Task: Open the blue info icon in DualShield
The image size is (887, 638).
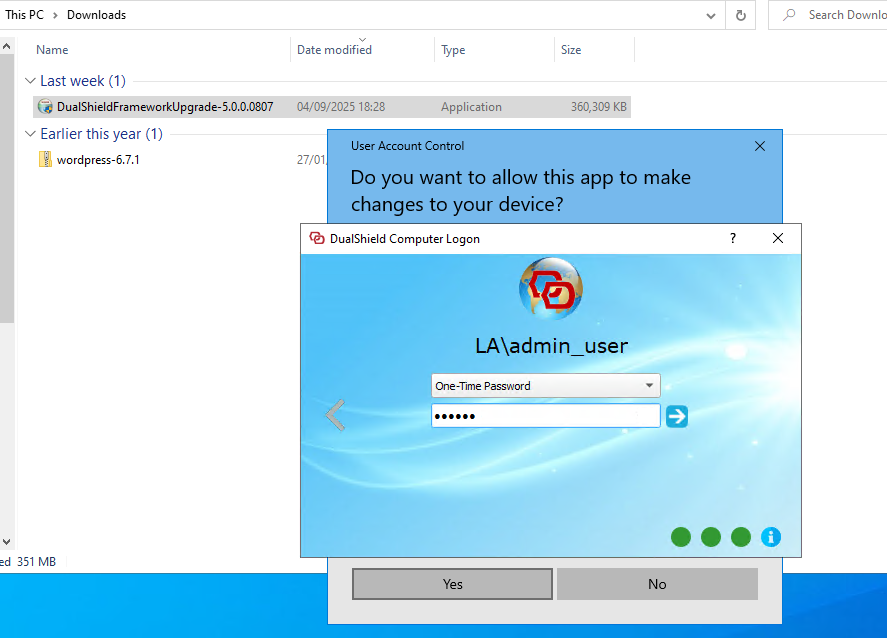Action: (x=770, y=537)
